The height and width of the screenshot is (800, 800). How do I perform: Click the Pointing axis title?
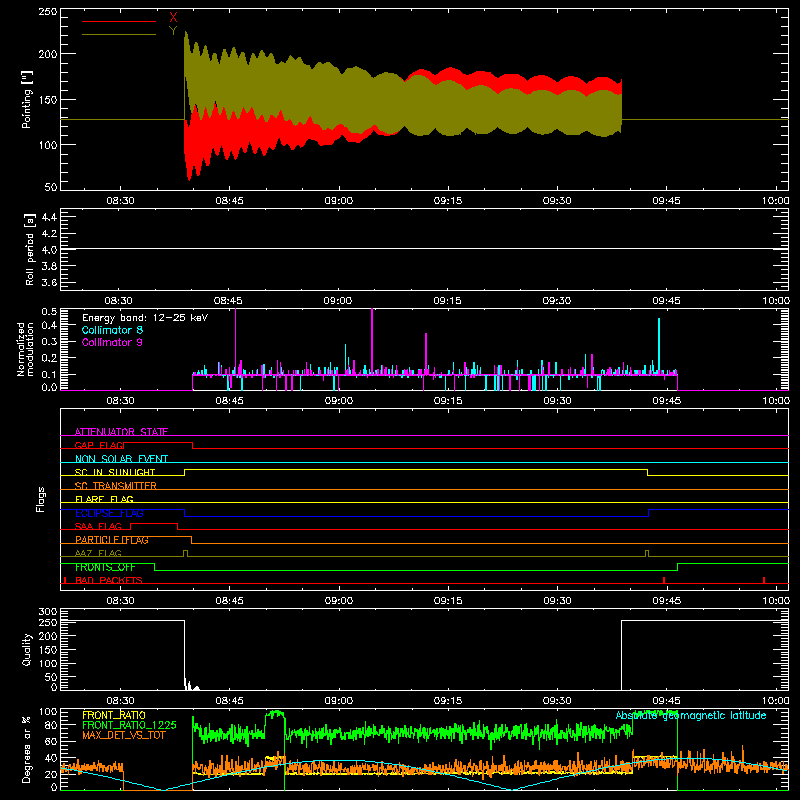click(x=27, y=99)
